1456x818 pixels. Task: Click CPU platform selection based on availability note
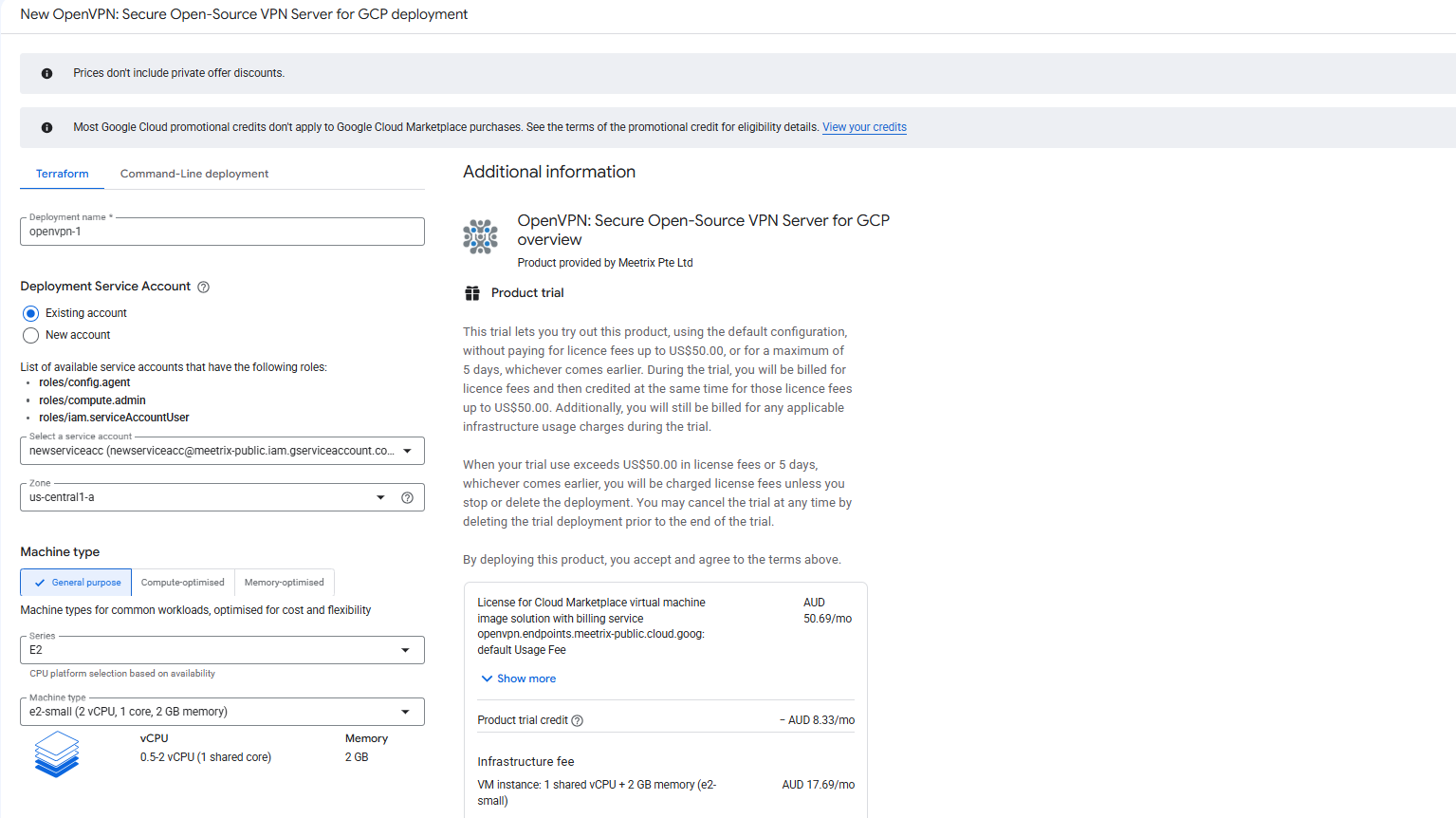pos(122,674)
